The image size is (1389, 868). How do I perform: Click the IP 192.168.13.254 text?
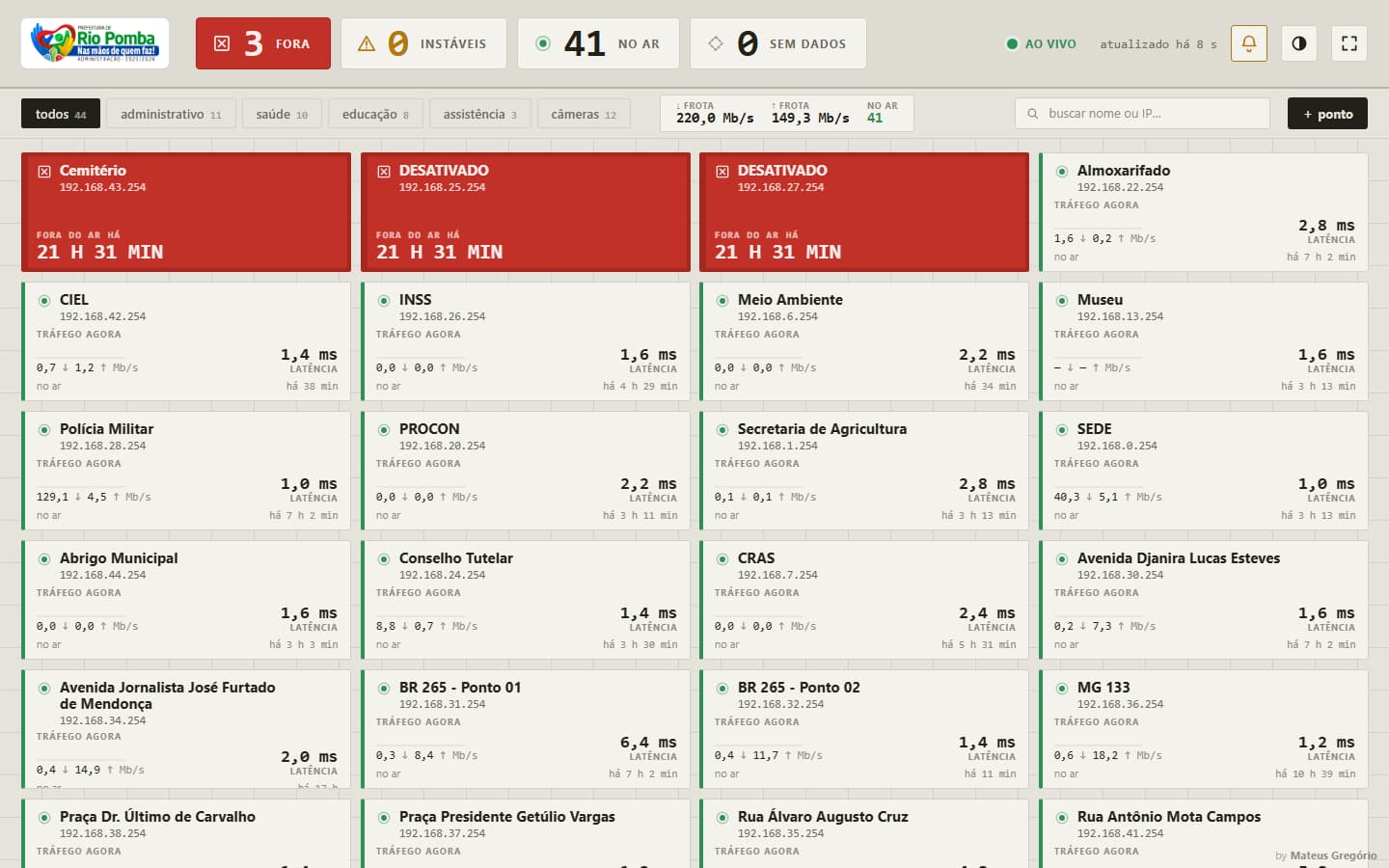coord(1121,316)
